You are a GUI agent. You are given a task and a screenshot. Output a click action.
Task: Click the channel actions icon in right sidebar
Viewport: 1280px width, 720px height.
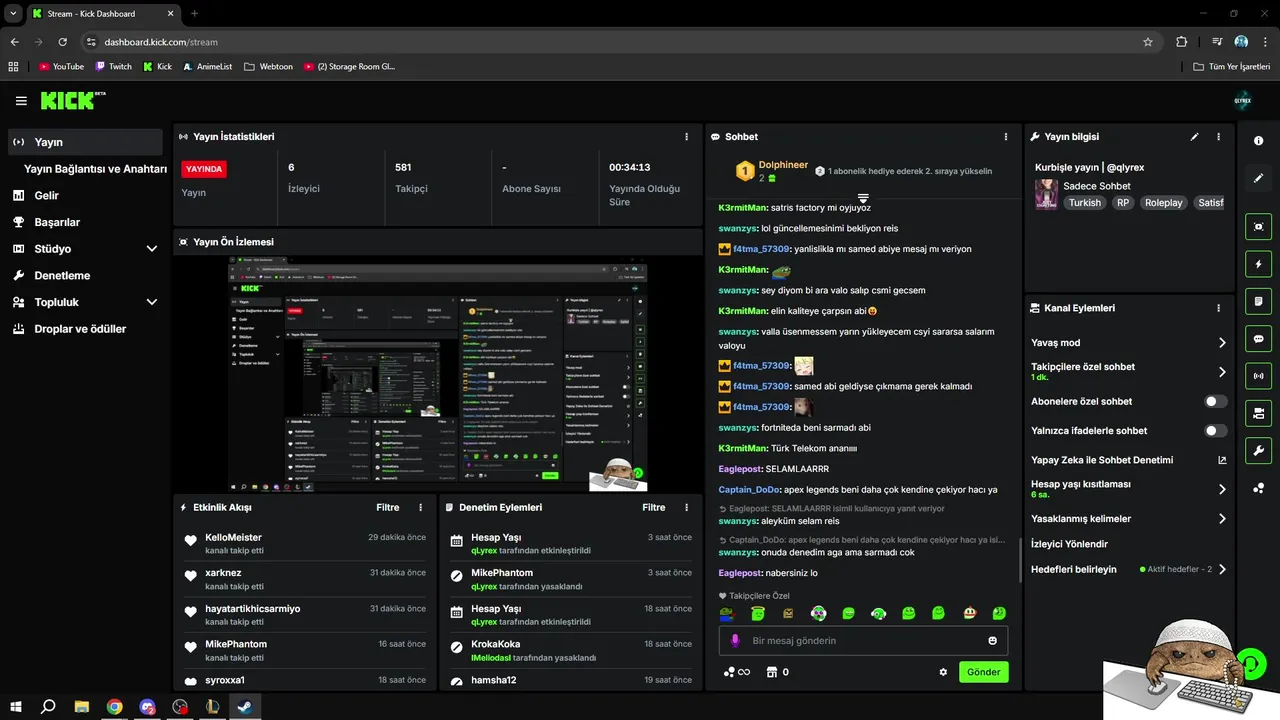coord(1259,413)
